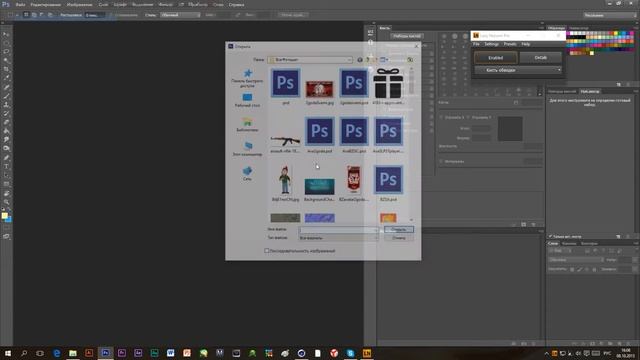Select the gift box file thumbnail

click(388, 83)
